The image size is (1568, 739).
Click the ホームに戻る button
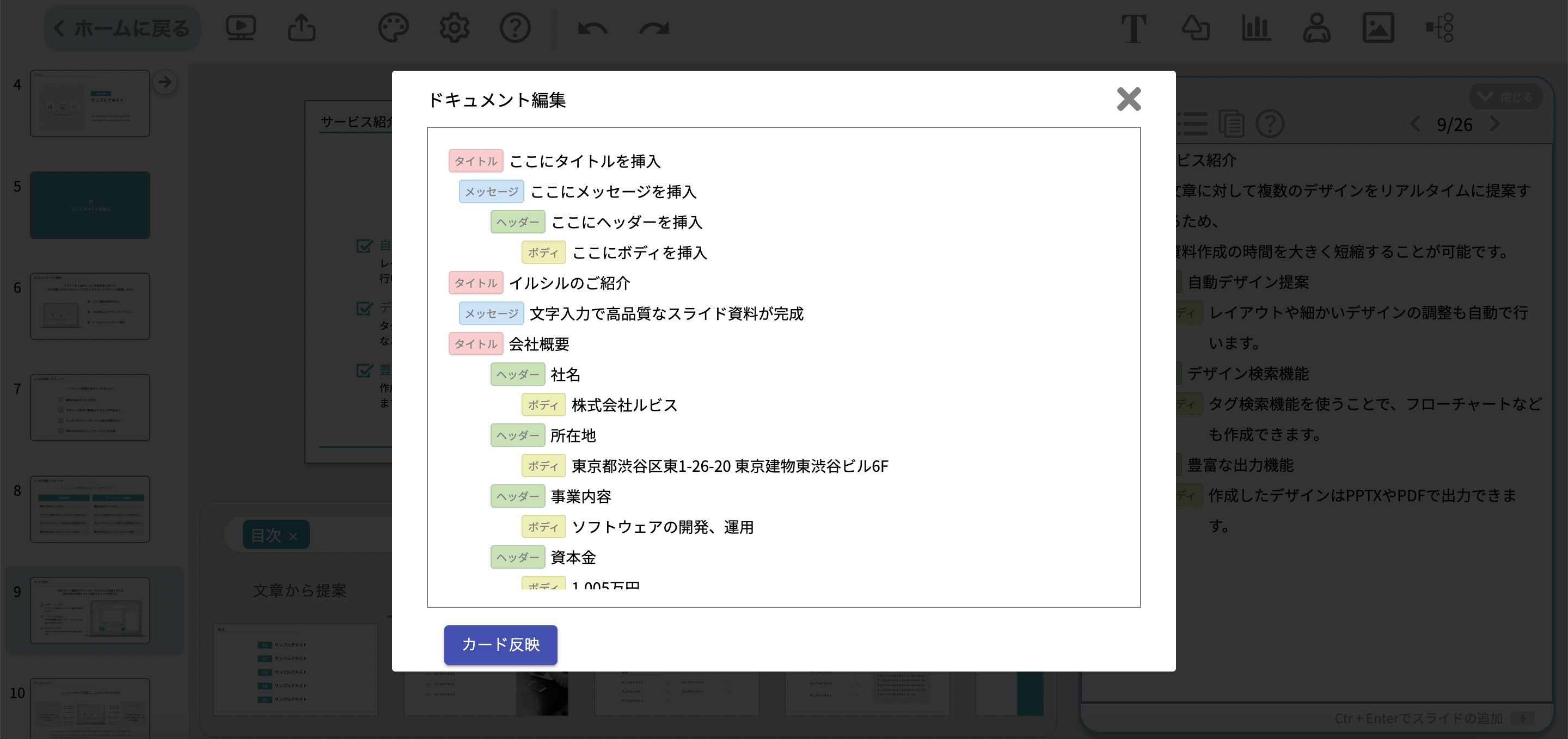point(122,27)
